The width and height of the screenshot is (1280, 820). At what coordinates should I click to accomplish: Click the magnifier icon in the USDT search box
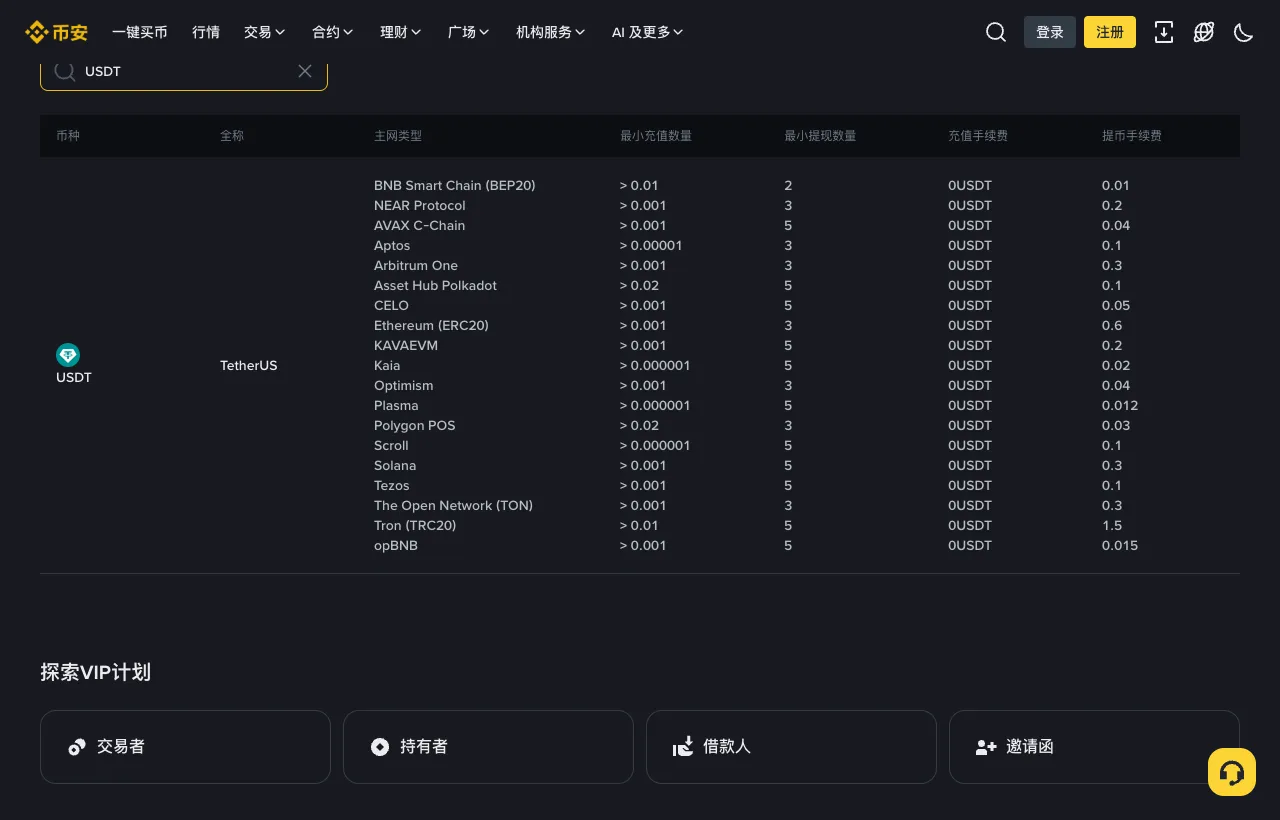(x=65, y=71)
